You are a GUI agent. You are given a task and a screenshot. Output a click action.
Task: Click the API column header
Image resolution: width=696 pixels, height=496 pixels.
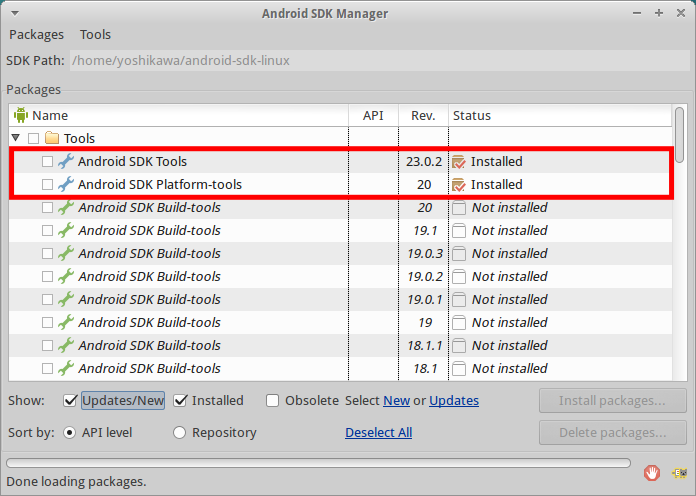click(x=373, y=115)
